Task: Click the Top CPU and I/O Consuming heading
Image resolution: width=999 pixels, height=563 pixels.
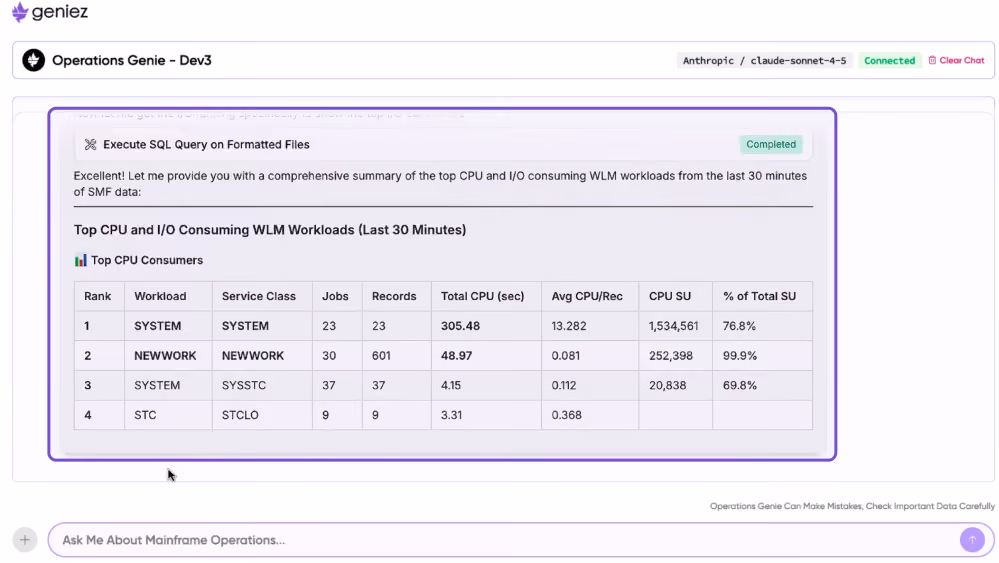Action: coord(270,230)
